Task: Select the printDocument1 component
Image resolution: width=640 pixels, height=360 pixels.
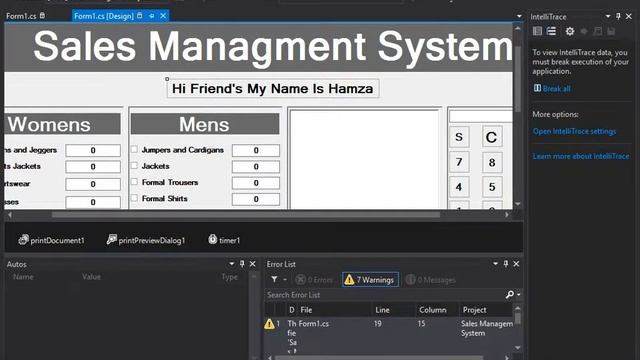Action: pyautogui.click(x=51, y=240)
